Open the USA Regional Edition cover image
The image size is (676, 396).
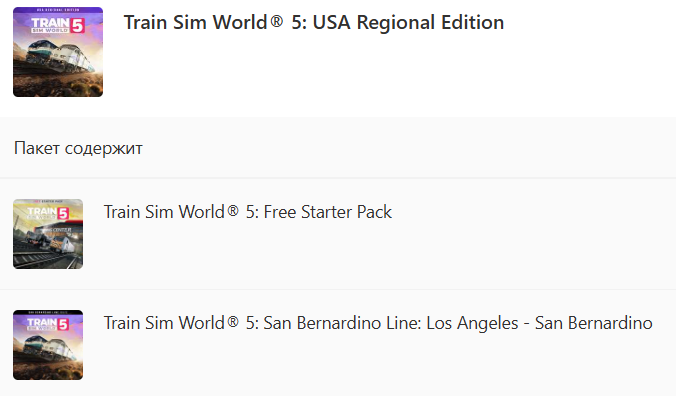point(58,52)
